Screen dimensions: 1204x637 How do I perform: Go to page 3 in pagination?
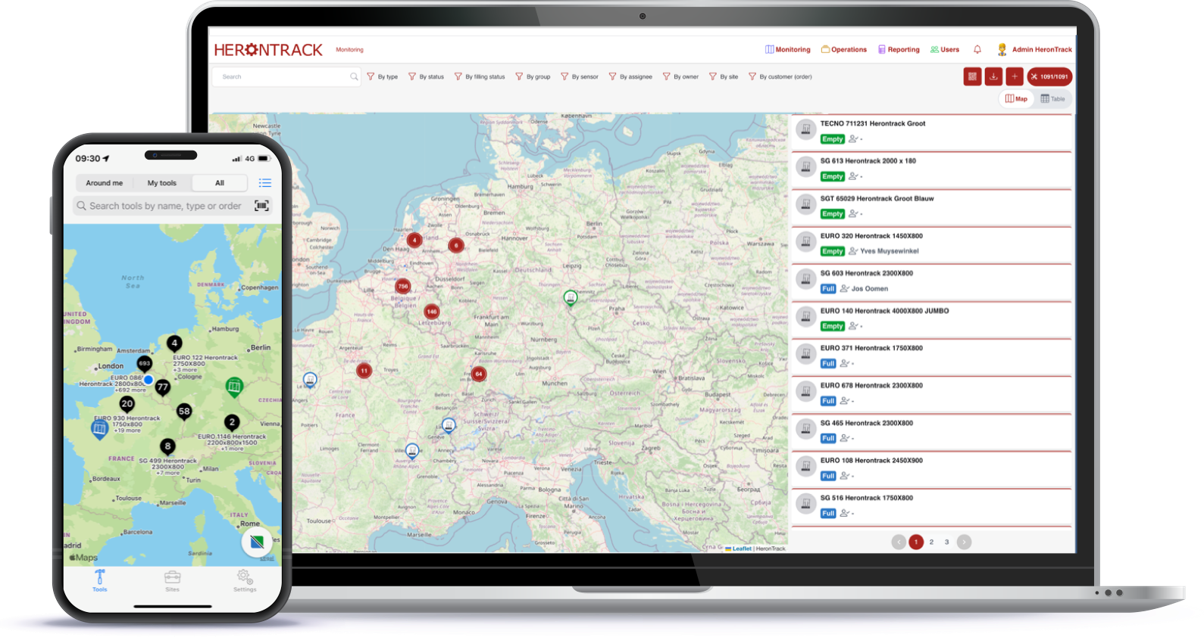tap(947, 542)
